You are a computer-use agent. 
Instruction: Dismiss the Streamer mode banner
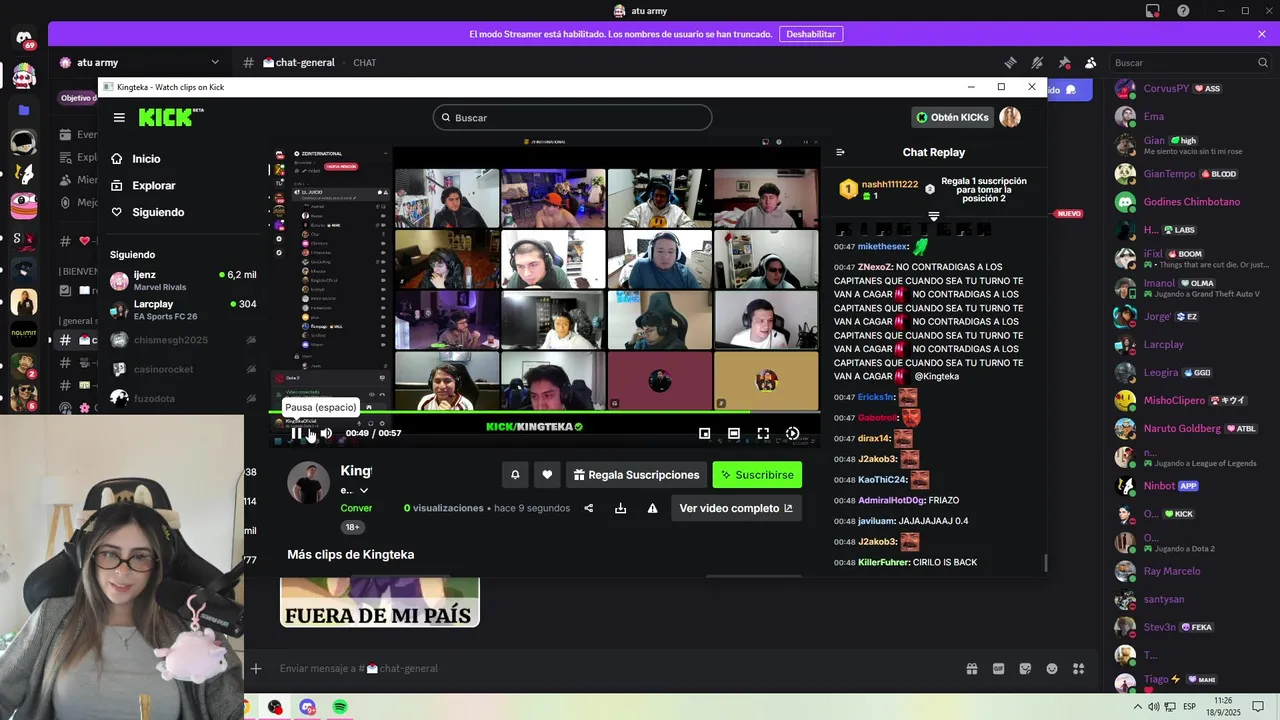pos(1261,34)
